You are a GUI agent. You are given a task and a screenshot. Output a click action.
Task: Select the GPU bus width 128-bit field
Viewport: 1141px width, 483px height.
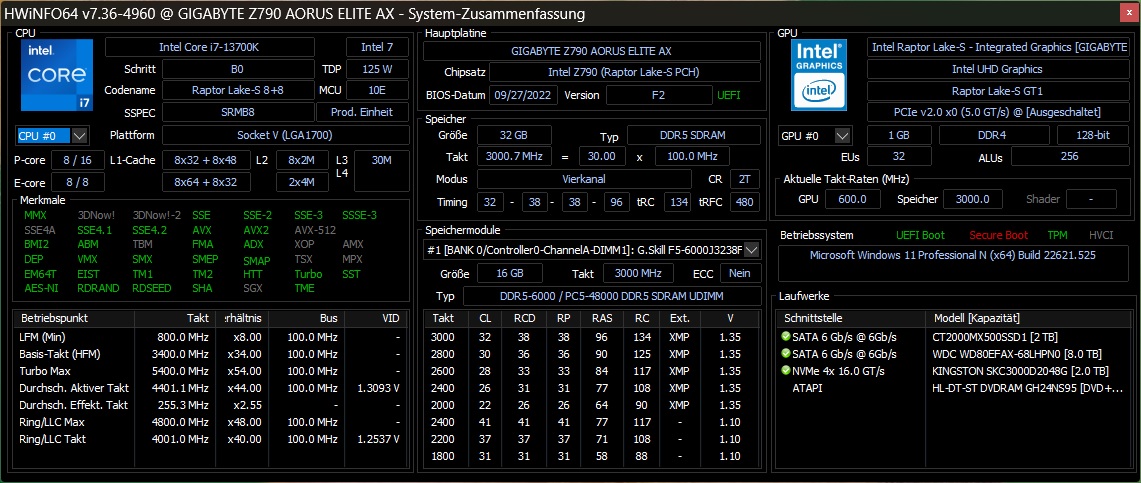(x=1093, y=136)
